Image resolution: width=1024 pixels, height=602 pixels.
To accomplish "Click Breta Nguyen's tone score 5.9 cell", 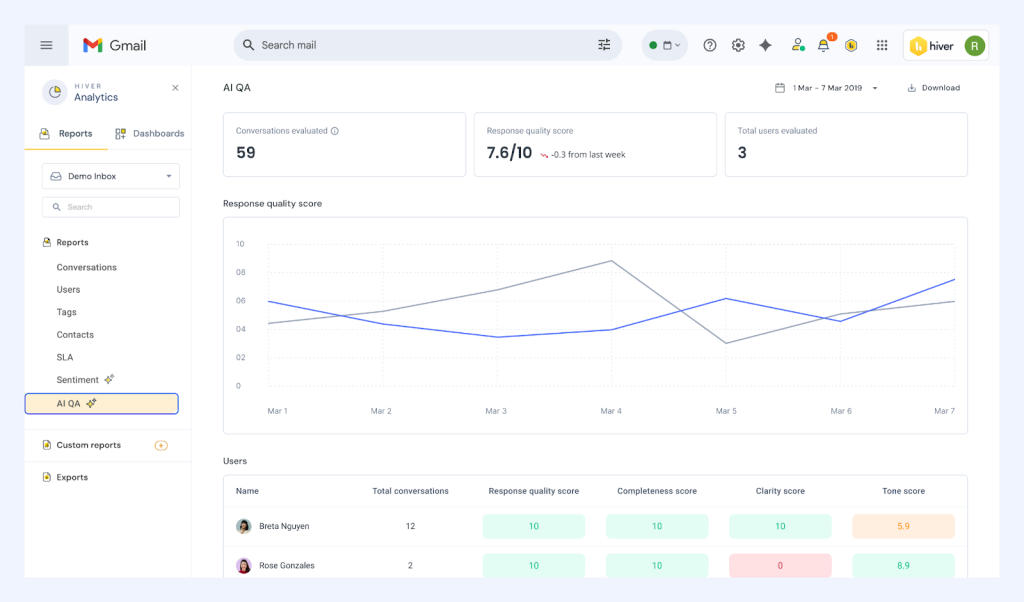I will tap(903, 526).
